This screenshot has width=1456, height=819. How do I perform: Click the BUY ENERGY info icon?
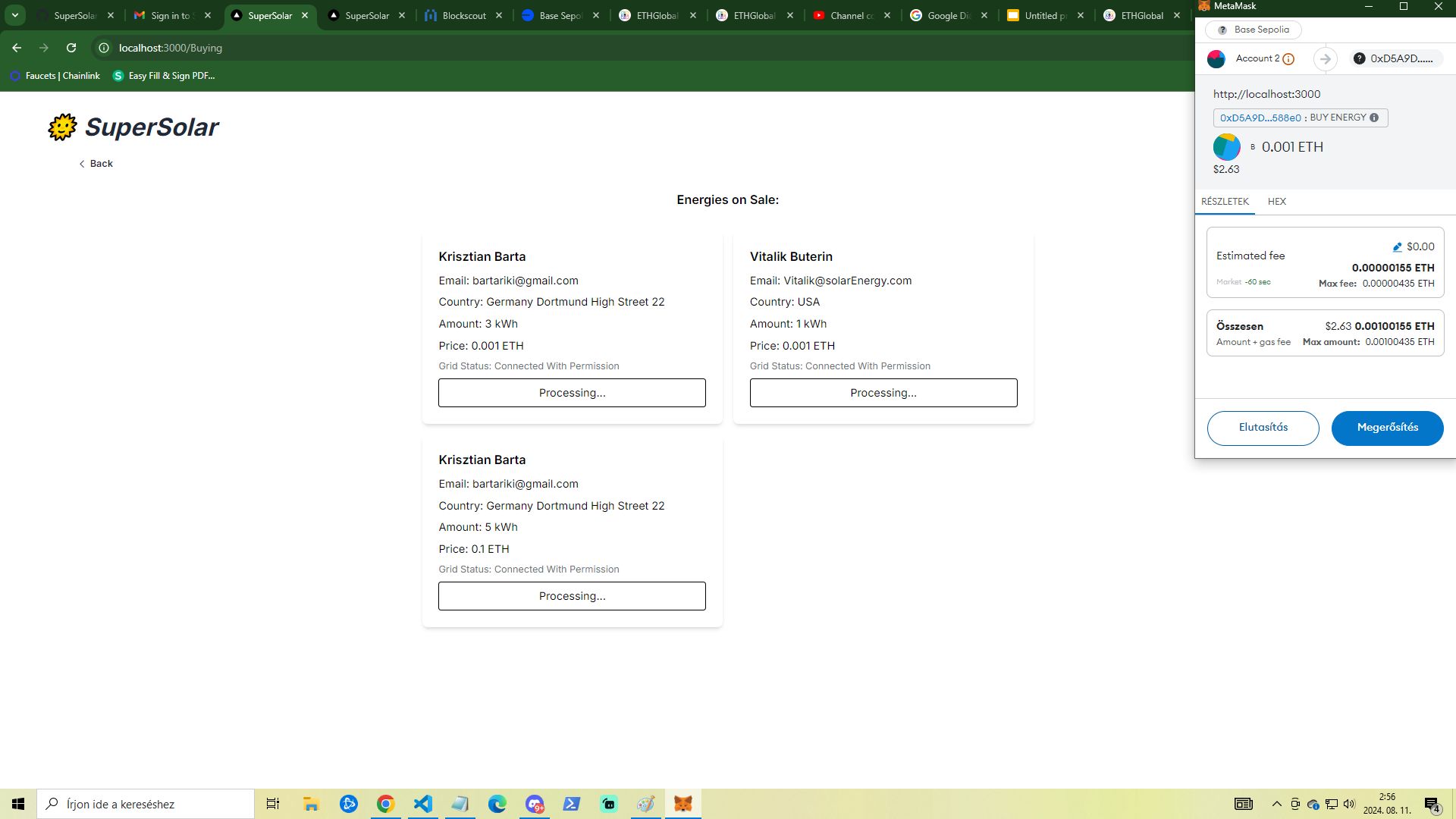1376,117
